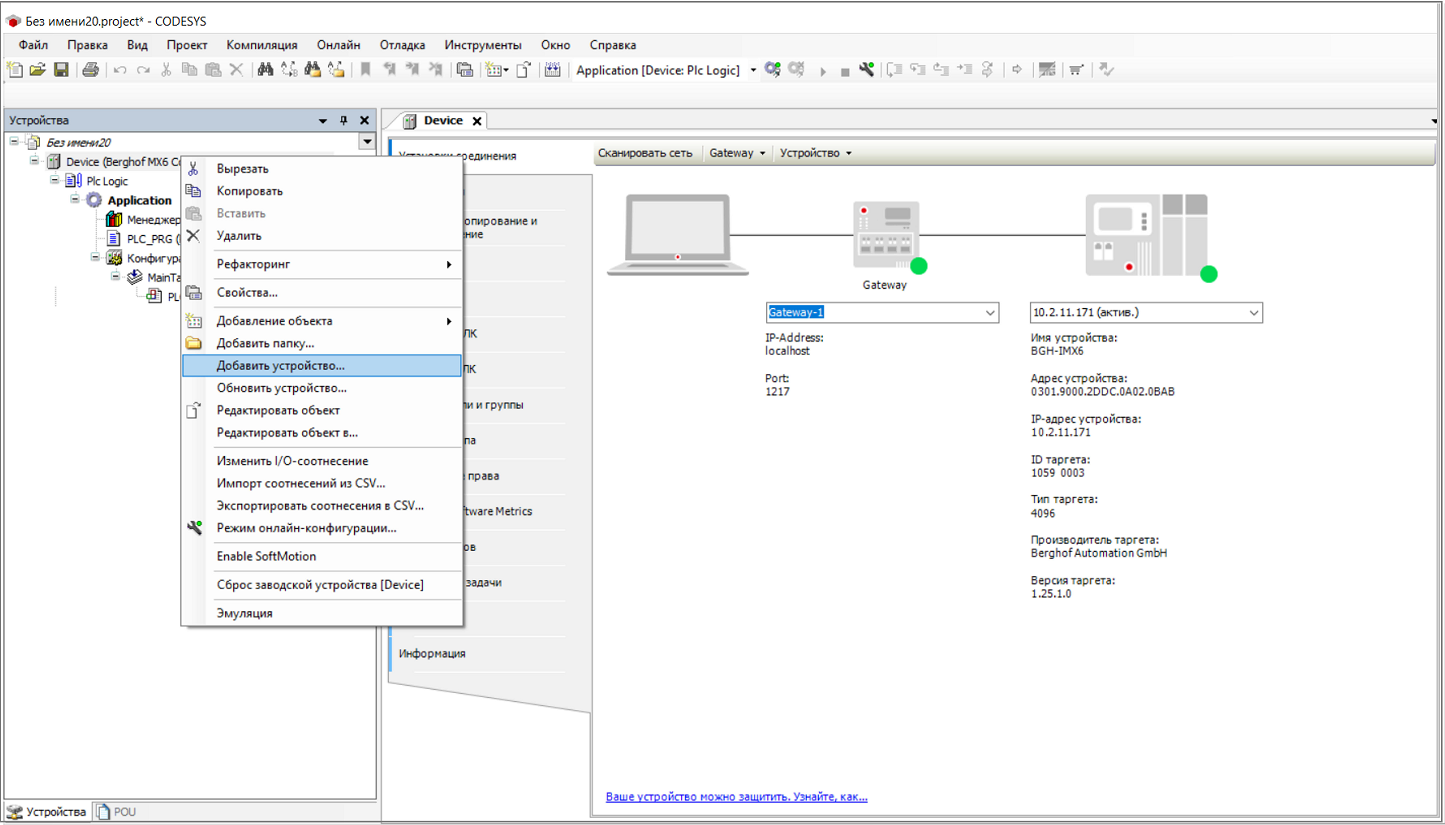The image size is (1445, 825).
Task: Click the Login gear icon with green dot
Action: (x=772, y=70)
